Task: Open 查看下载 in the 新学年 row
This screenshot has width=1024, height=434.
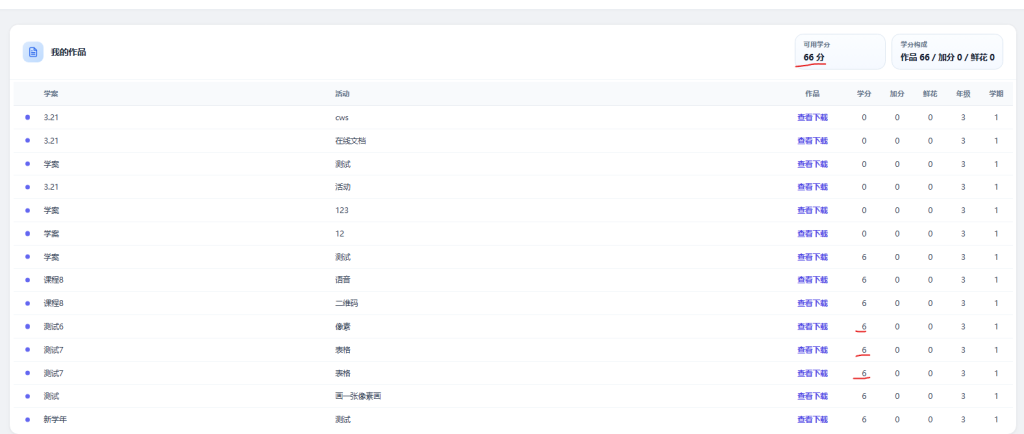Action: pos(812,419)
